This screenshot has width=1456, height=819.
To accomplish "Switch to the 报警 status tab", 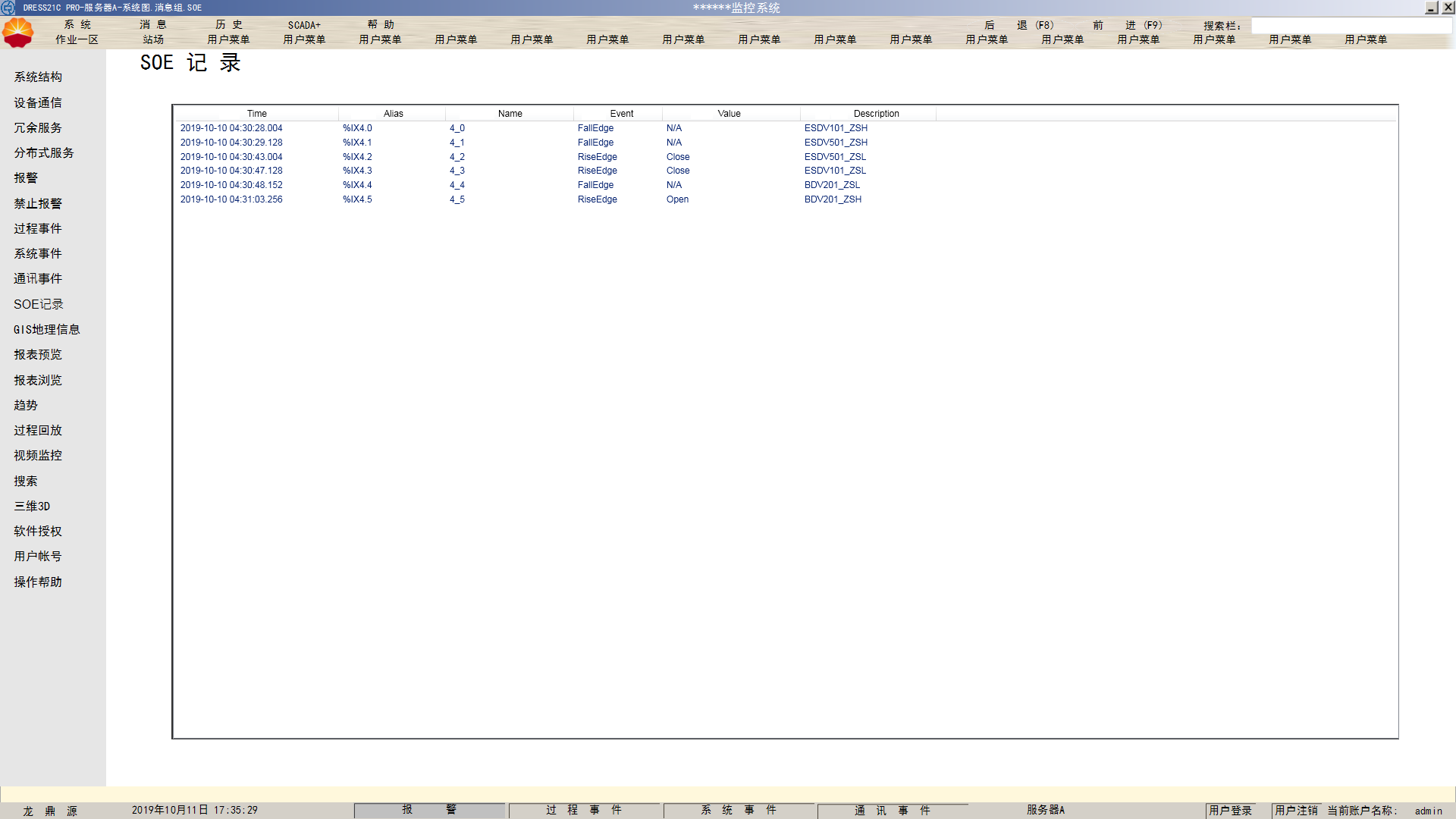I will [x=429, y=810].
